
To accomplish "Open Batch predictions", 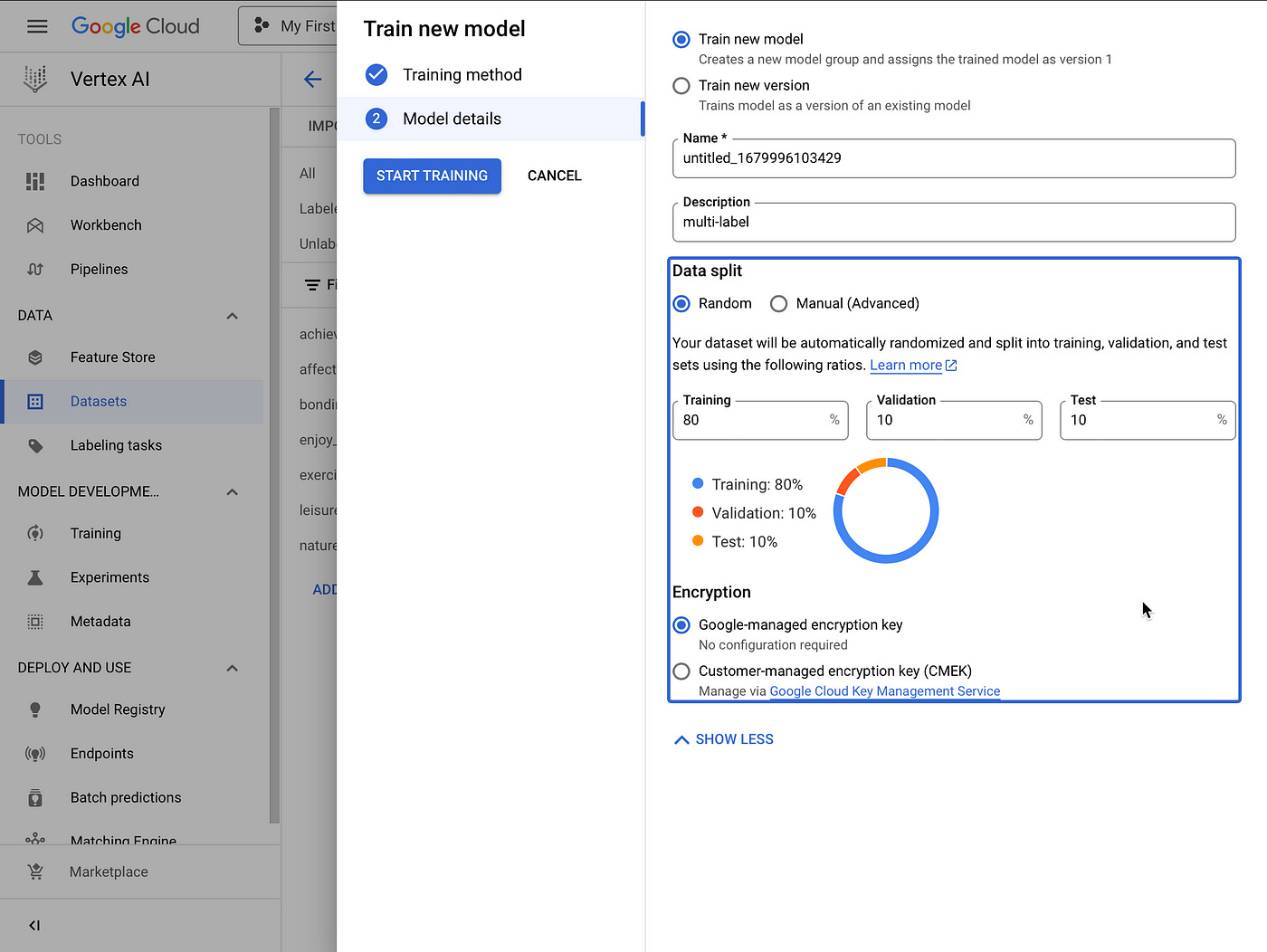I will (125, 797).
